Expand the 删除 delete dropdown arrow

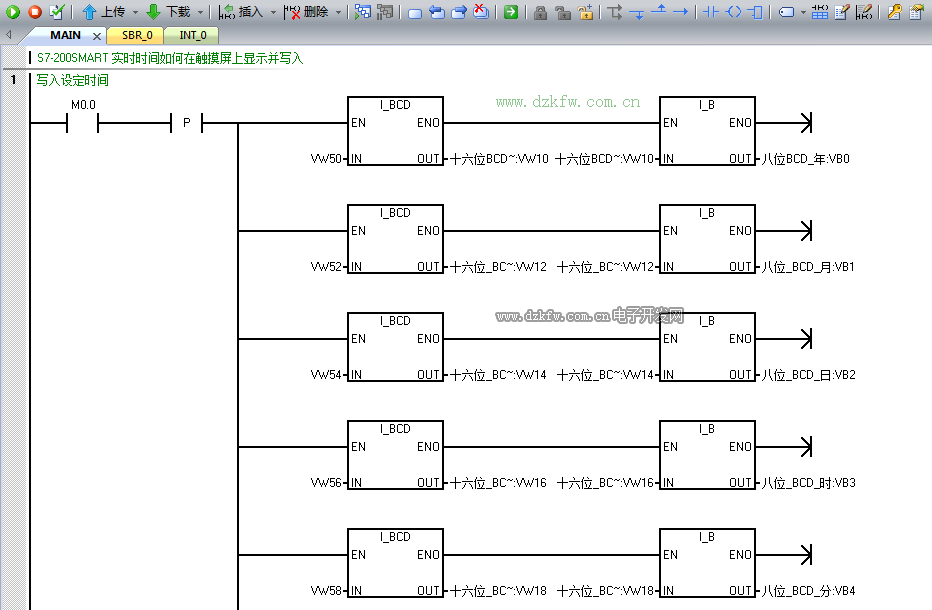(338, 12)
